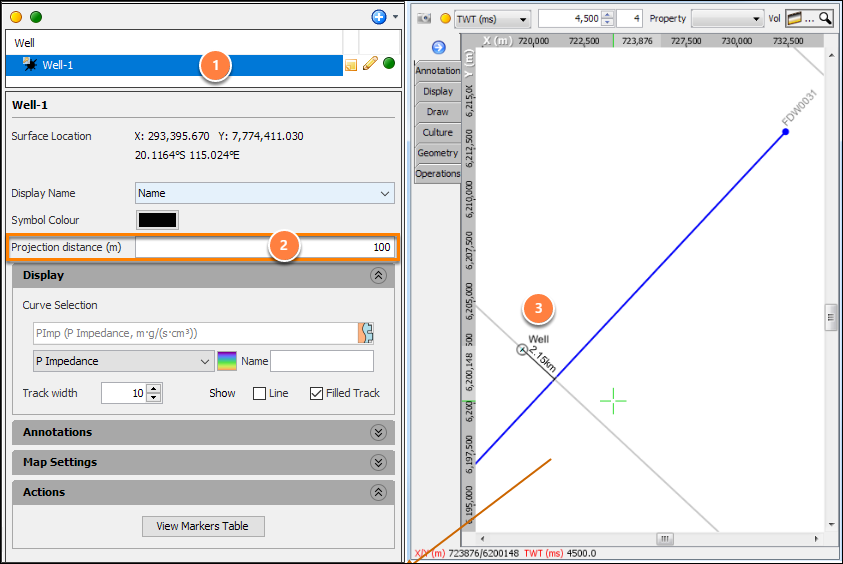Image resolution: width=843 pixels, height=564 pixels.
Task: Click the TWT 4500.0 status readout
Action: click(x=560, y=553)
